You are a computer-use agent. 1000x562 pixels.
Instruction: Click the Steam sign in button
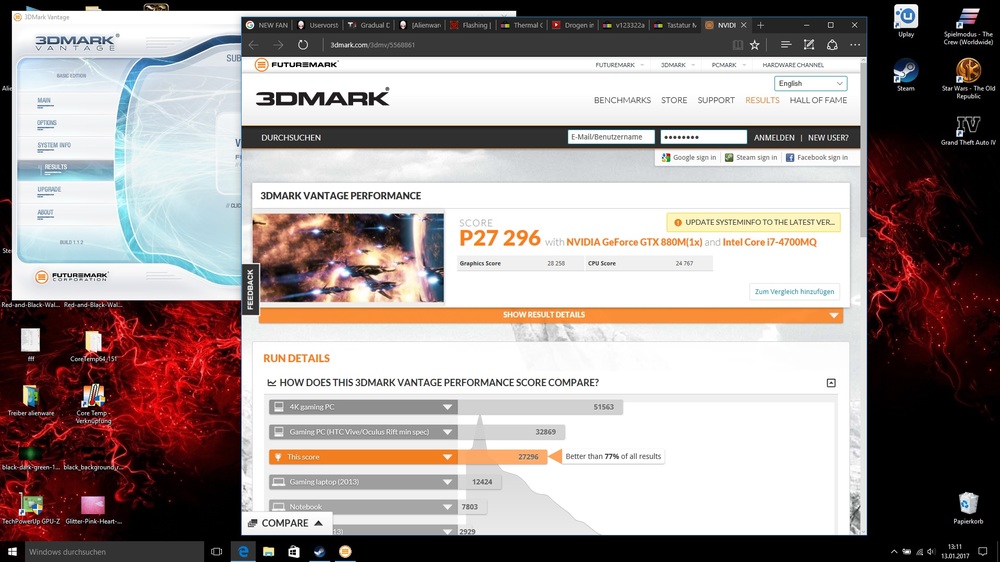tap(750, 157)
